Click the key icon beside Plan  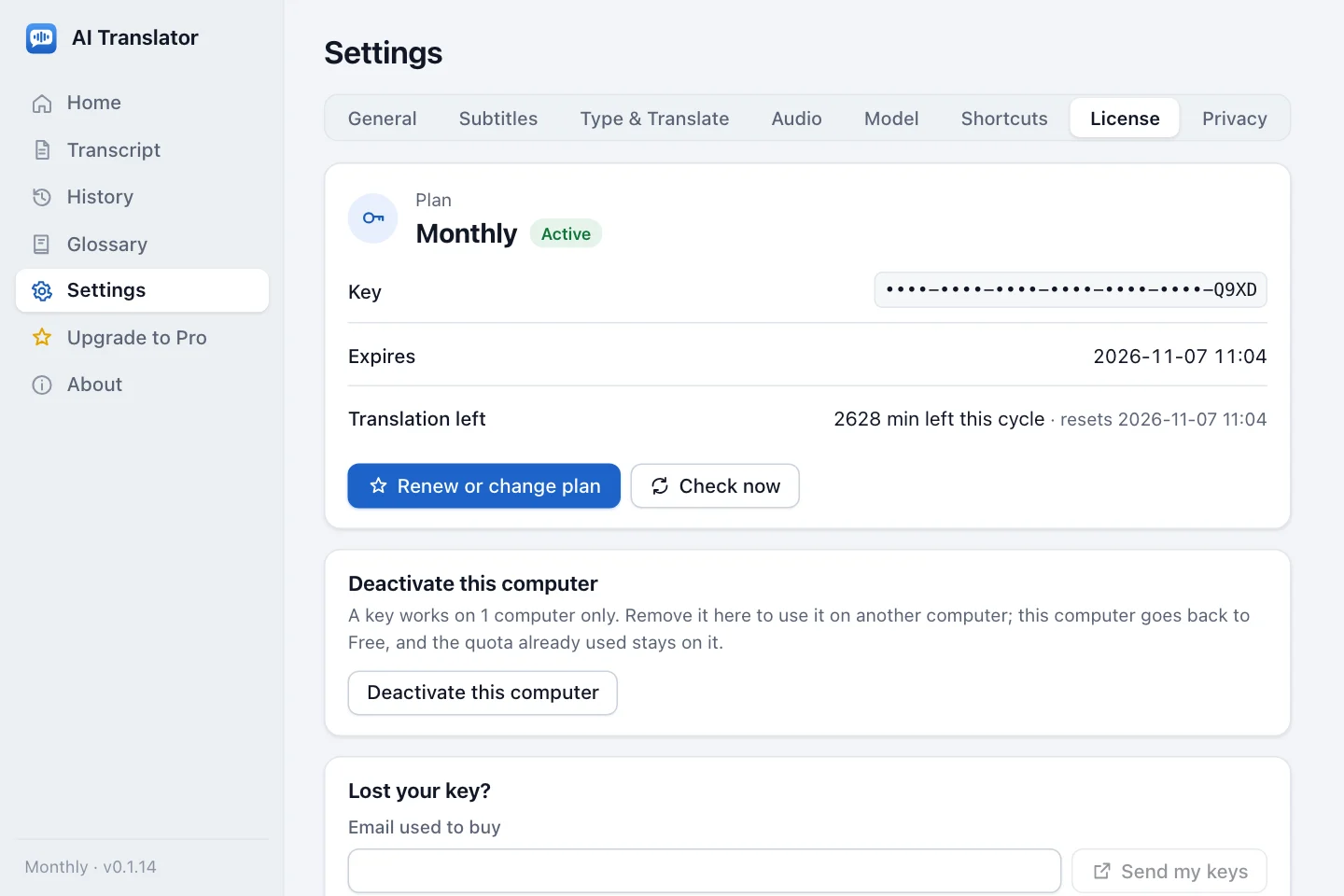click(x=373, y=218)
